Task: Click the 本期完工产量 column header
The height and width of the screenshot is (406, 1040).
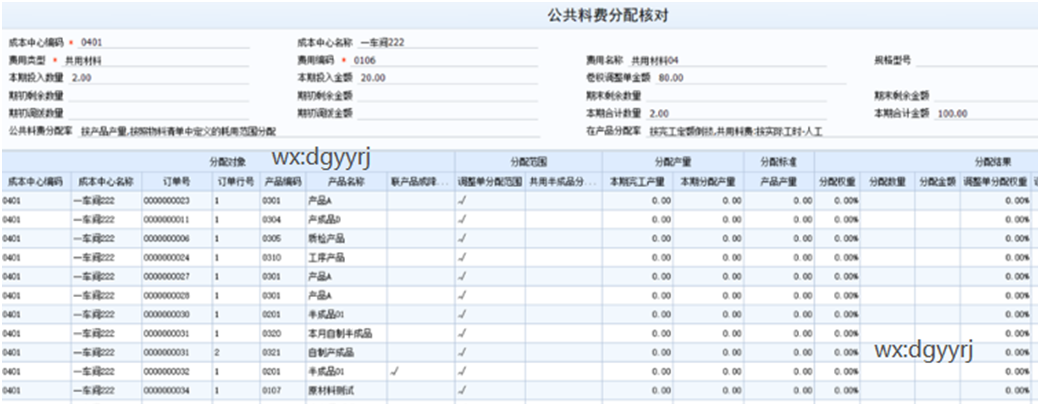Action: pyautogui.click(x=637, y=181)
